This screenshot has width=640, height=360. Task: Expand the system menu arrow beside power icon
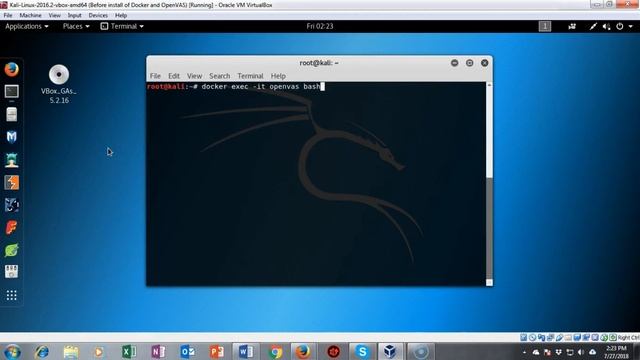(x=631, y=26)
